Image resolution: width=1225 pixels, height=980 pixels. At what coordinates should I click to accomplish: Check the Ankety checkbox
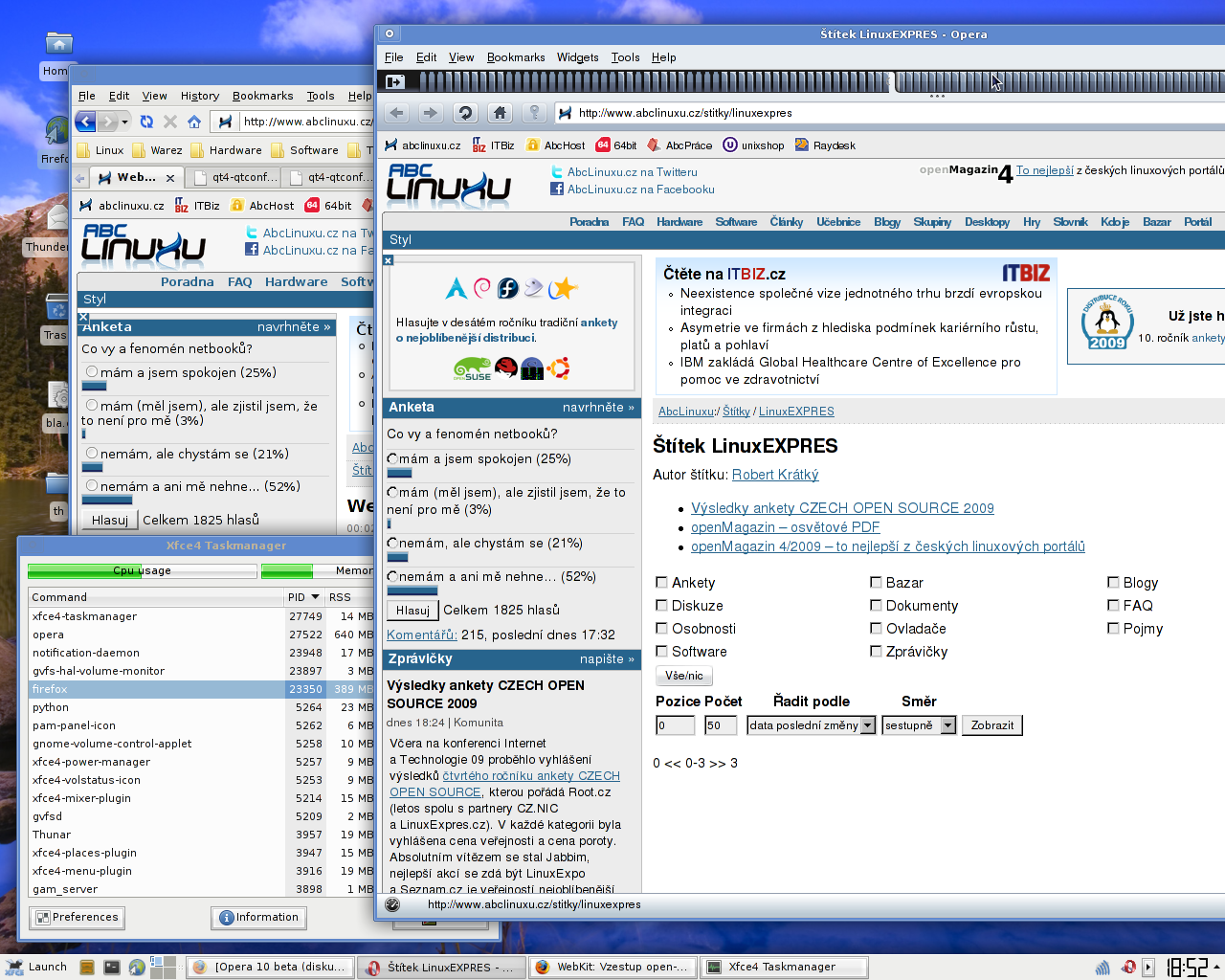click(x=661, y=582)
